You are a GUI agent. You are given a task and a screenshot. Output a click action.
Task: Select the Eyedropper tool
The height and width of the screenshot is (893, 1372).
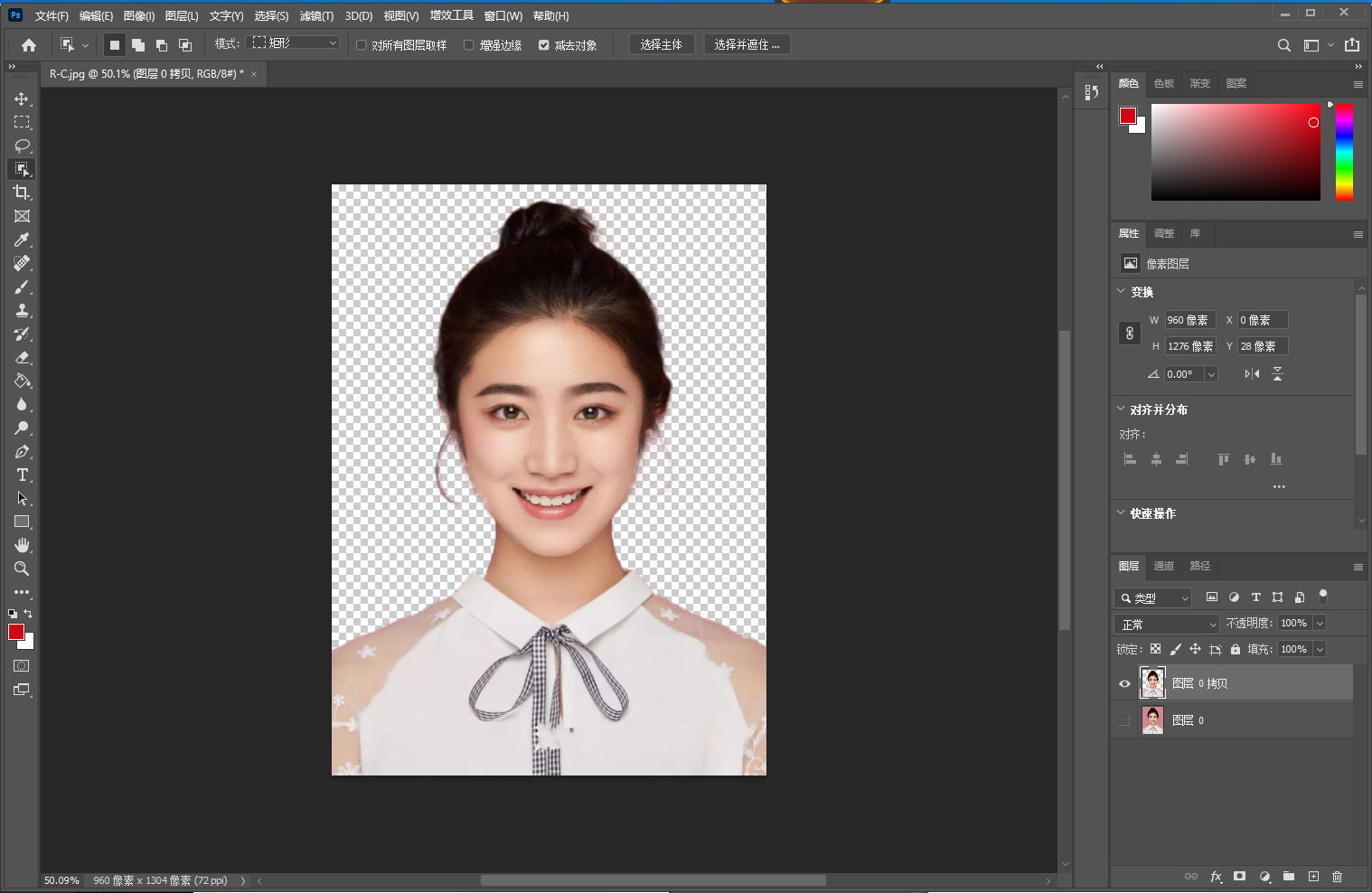[22, 240]
